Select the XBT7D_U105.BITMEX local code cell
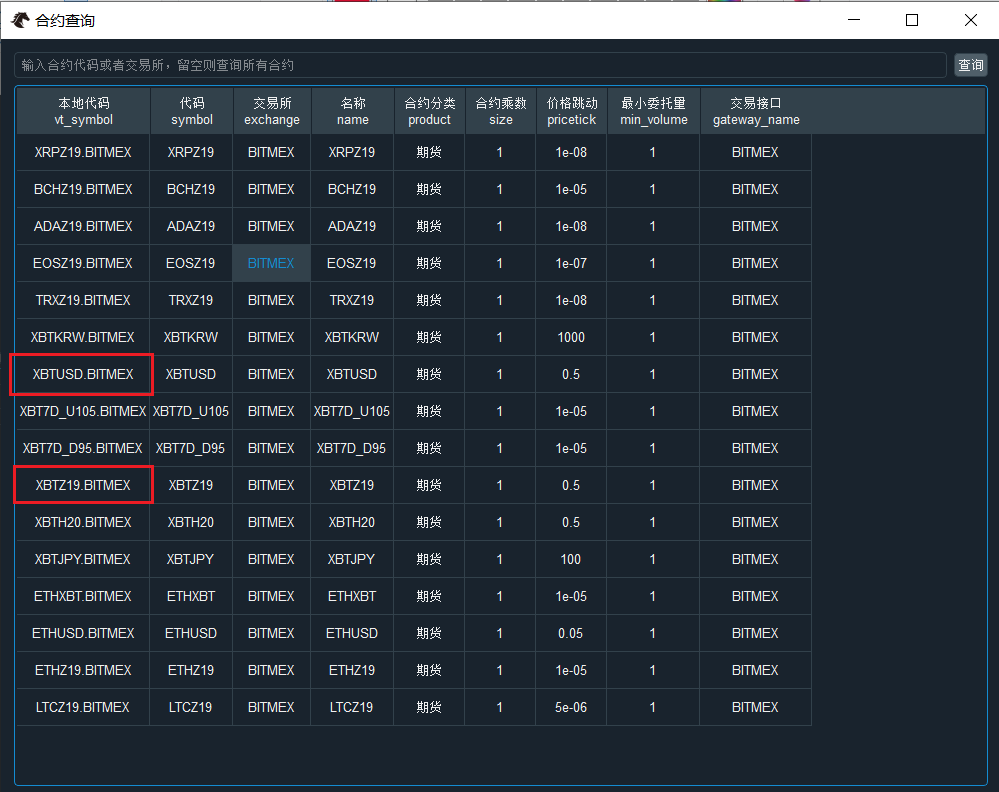Viewport: 999px width, 792px height. (x=83, y=411)
